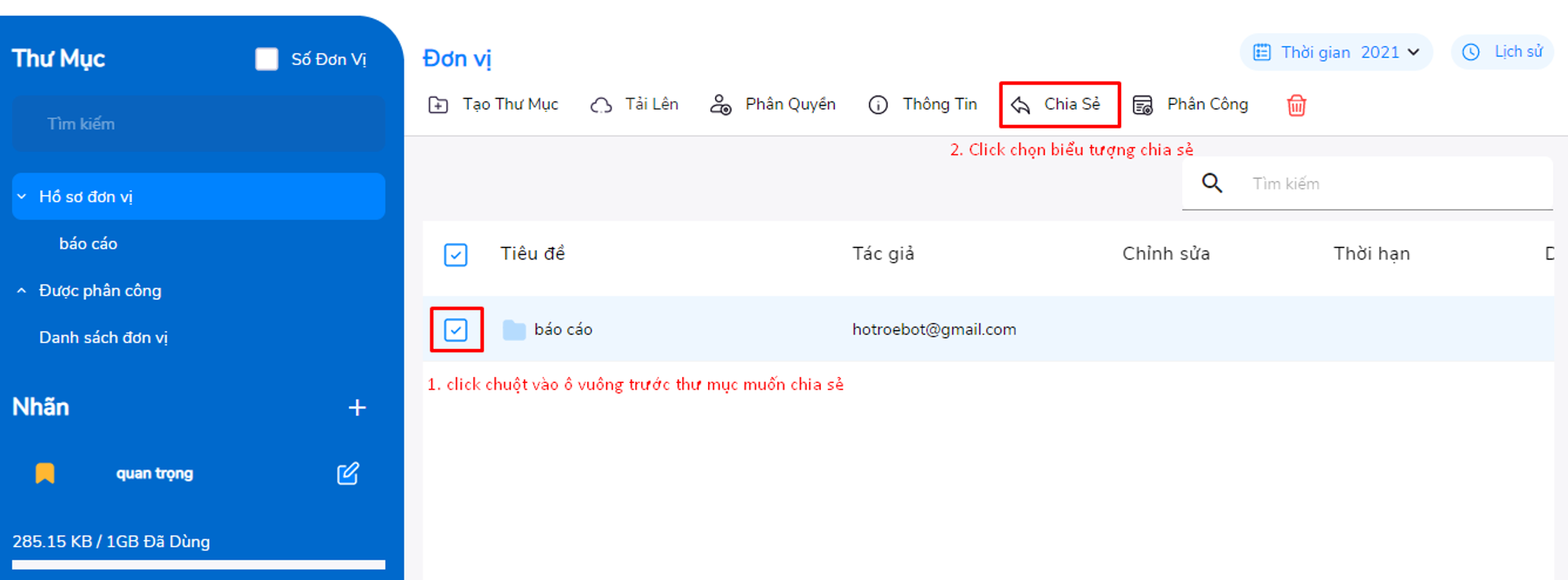The image size is (1568, 580).
Task: Open Phân Quyền permissions icon
Action: 720,105
